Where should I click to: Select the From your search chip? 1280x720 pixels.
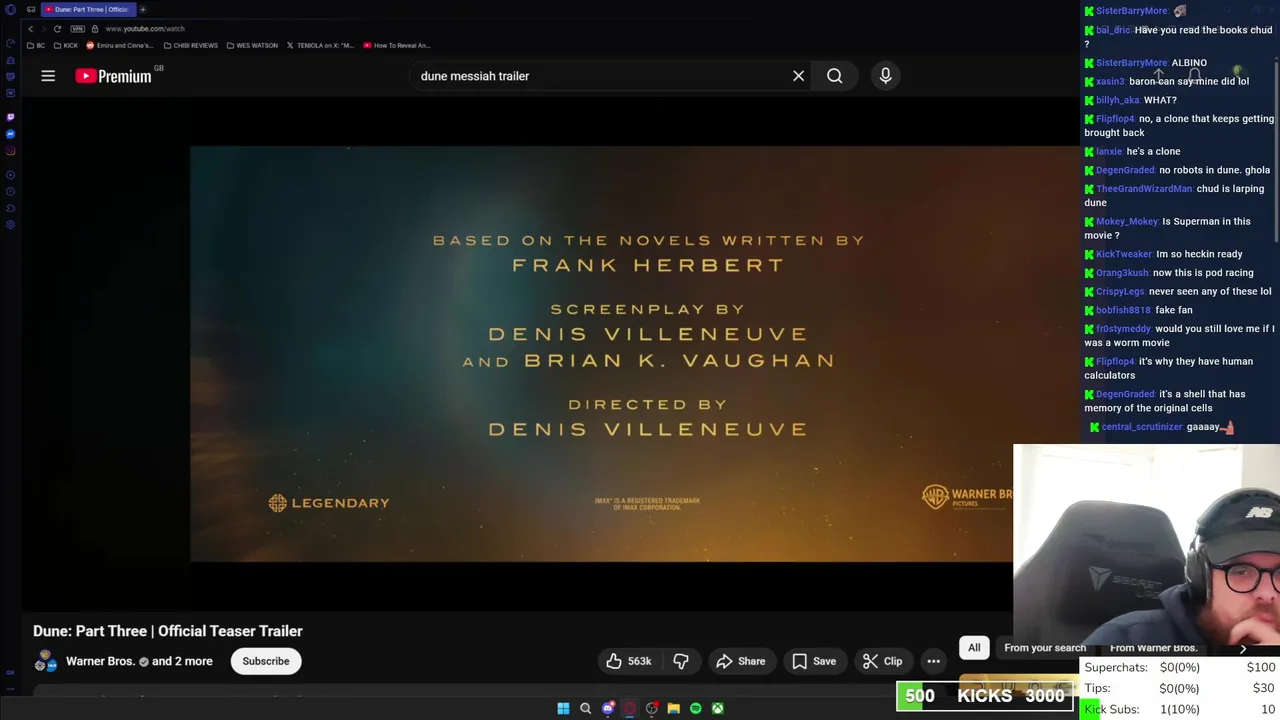(x=1044, y=648)
